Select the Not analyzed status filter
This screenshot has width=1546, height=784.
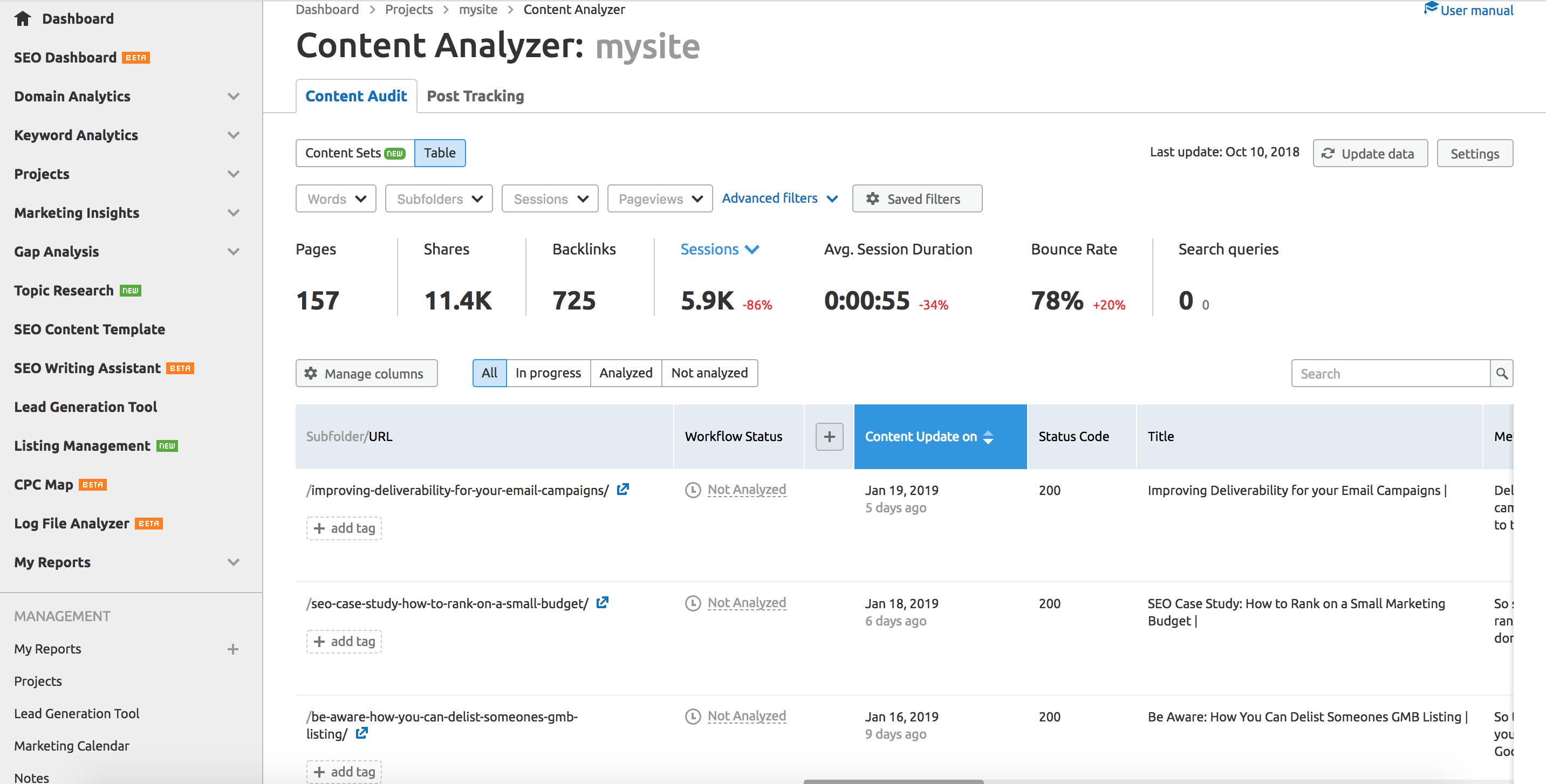(709, 373)
